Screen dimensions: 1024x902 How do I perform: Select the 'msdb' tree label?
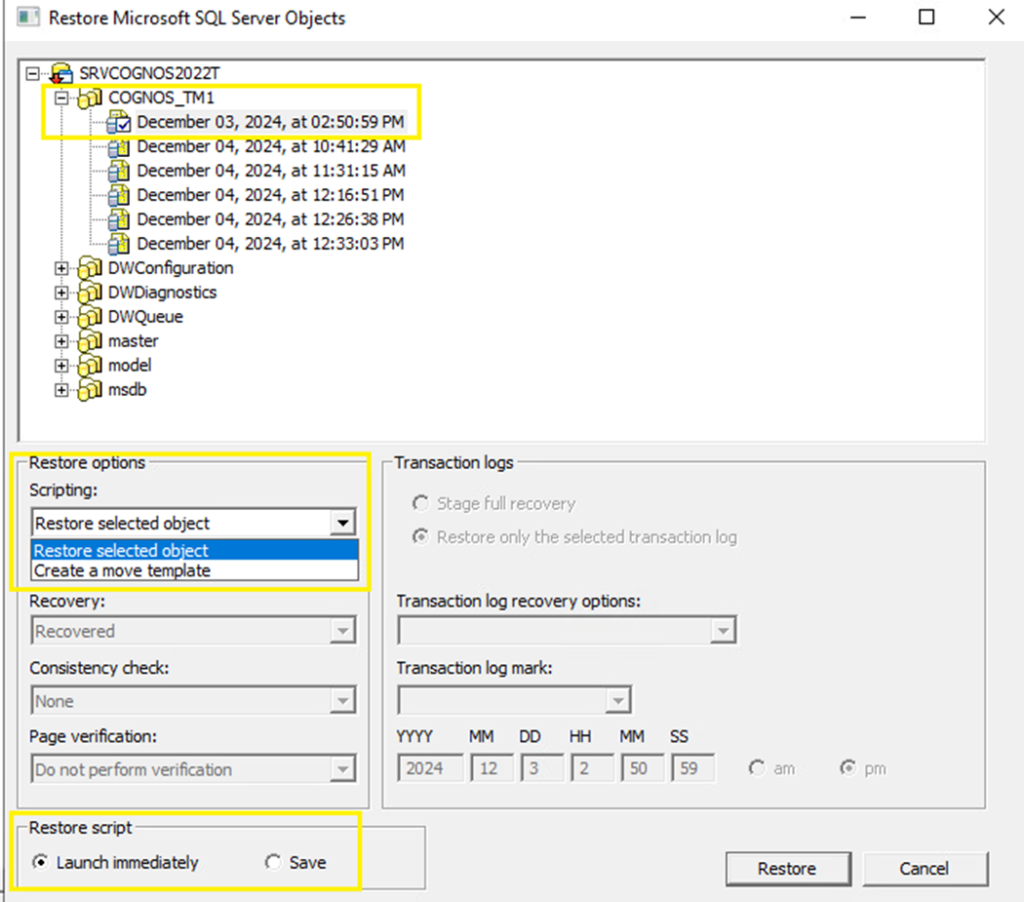coord(127,390)
